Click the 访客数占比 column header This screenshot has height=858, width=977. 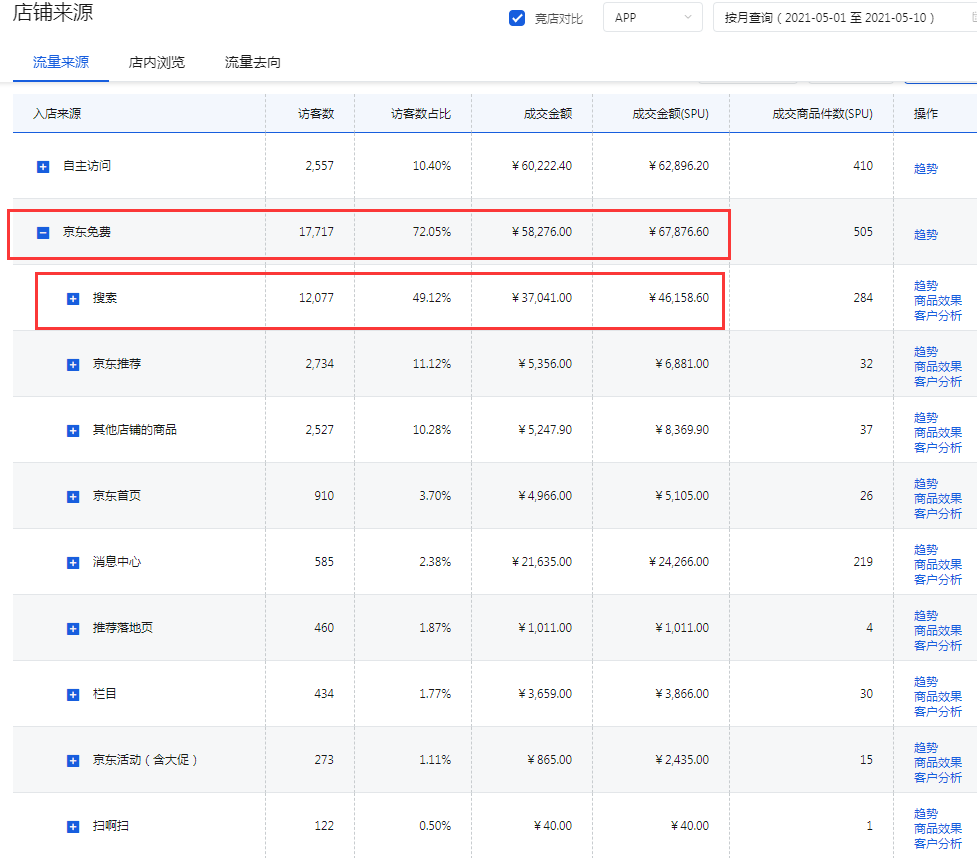[x=421, y=114]
